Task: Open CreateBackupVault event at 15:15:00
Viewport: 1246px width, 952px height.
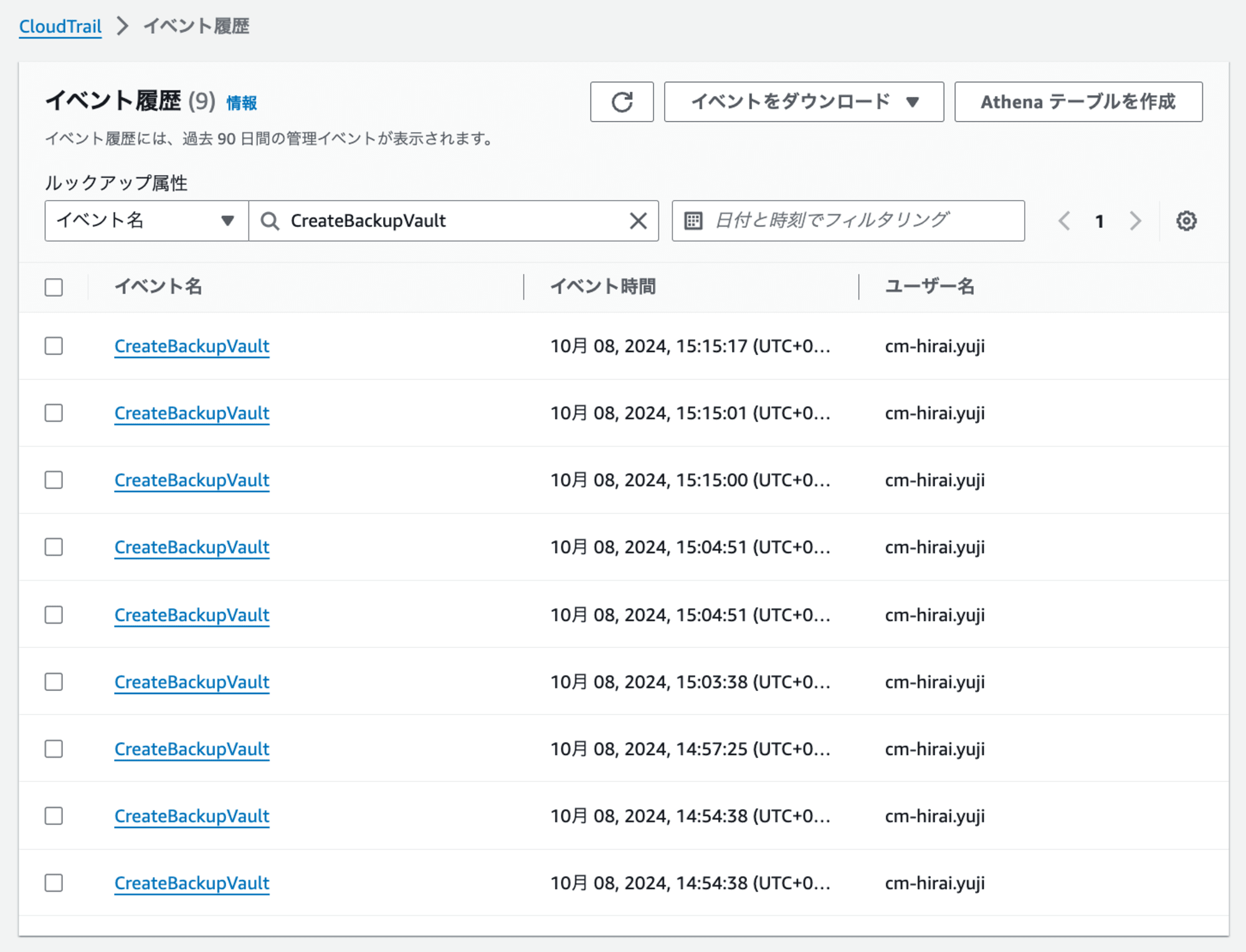Action: 192,480
